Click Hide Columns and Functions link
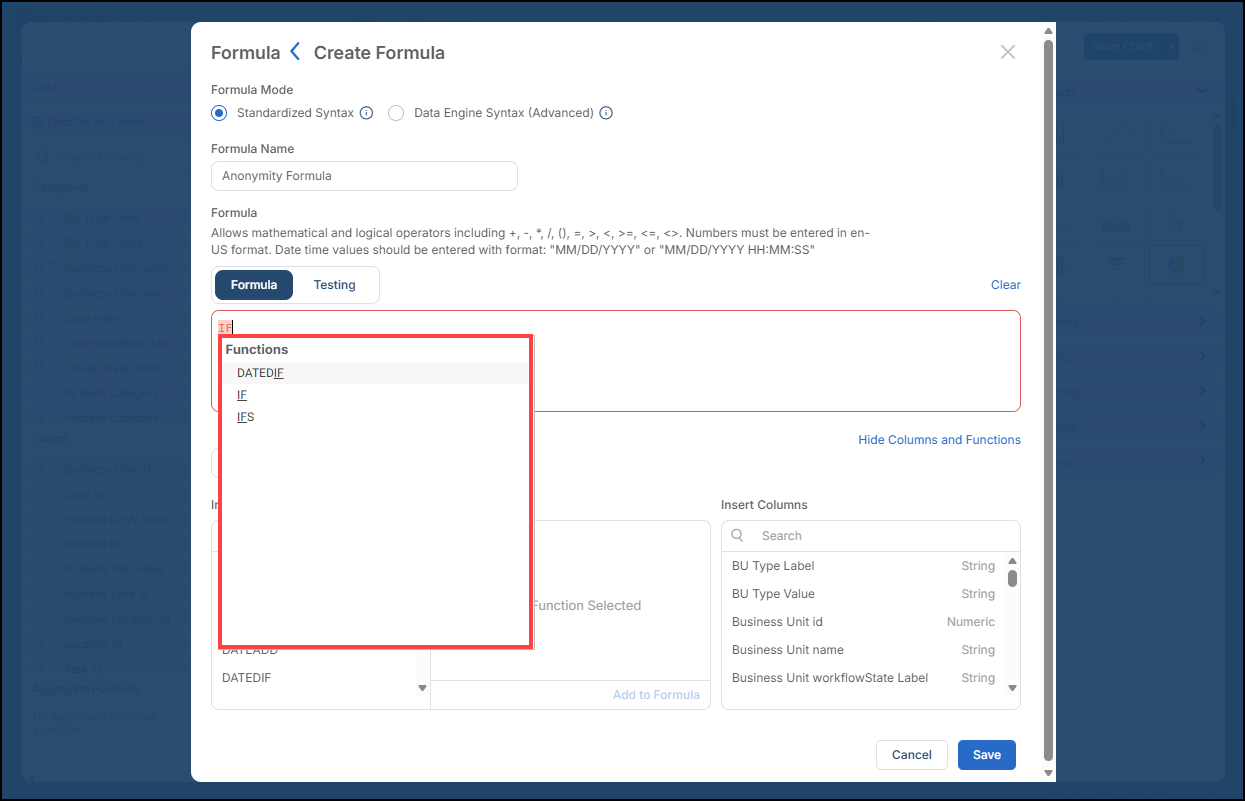Screen dimensions: 1245x801 pyautogui.click(x=939, y=440)
